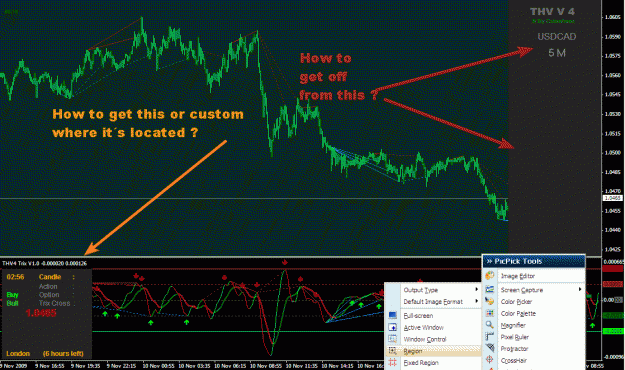This screenshot has height=370, width=625.
Task: Start the Magnifier tool
Action: point(513,325)
